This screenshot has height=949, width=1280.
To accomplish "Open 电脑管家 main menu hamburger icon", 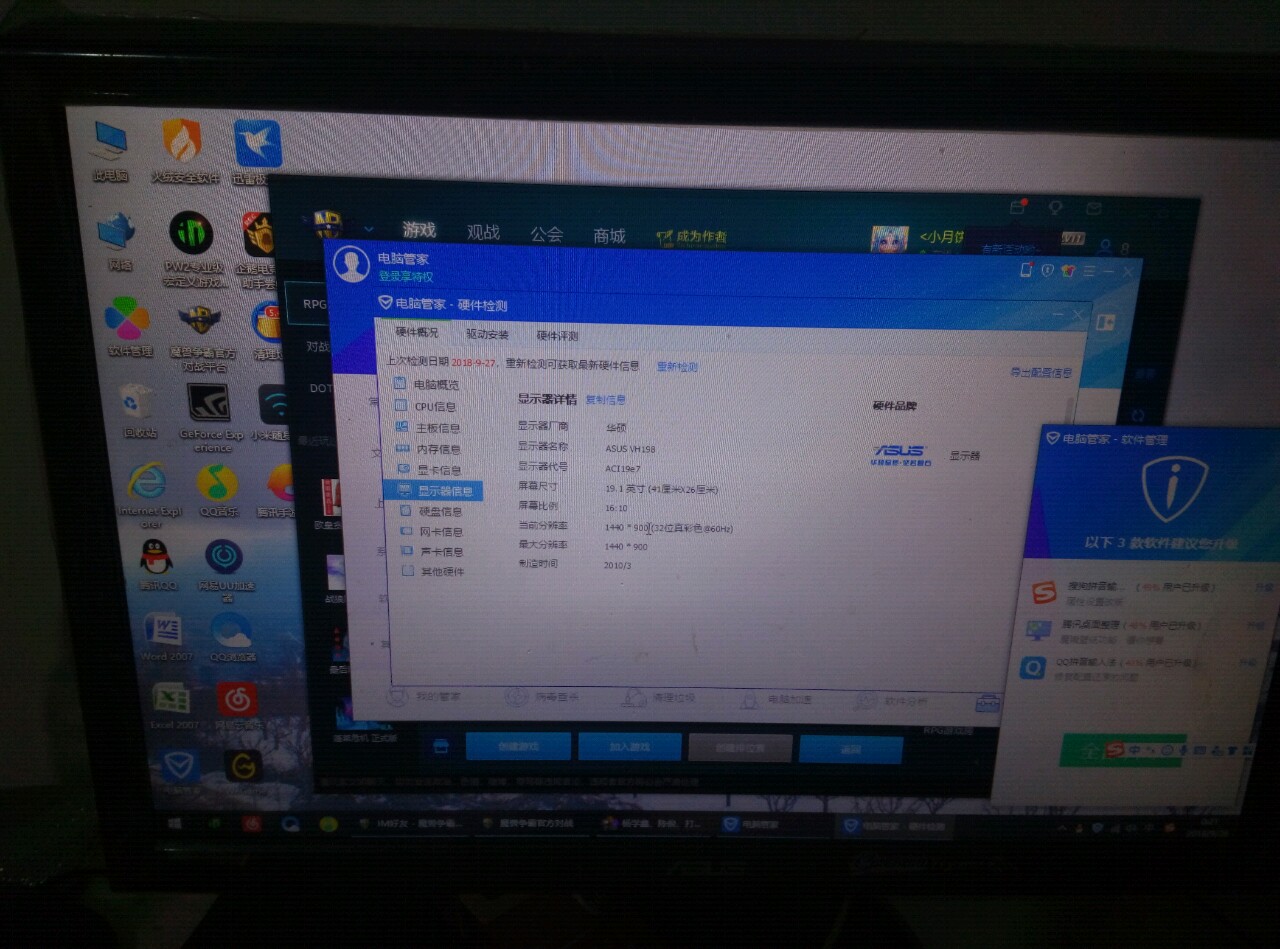I will click(1090, 272).
